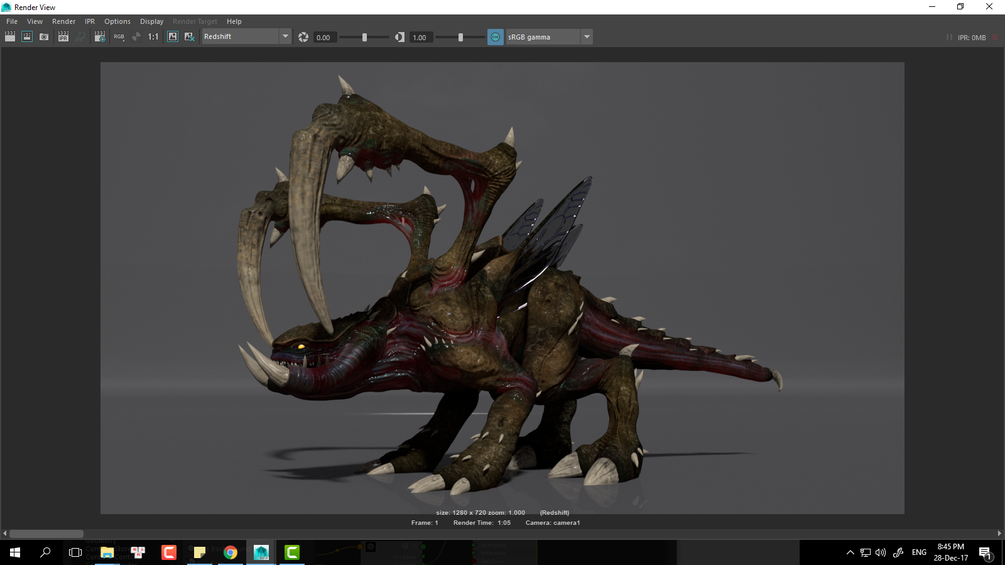Set image to 1:1 real size
Image resolution: width=1005 pixels, height=565 pixels.
coord(153,37)
